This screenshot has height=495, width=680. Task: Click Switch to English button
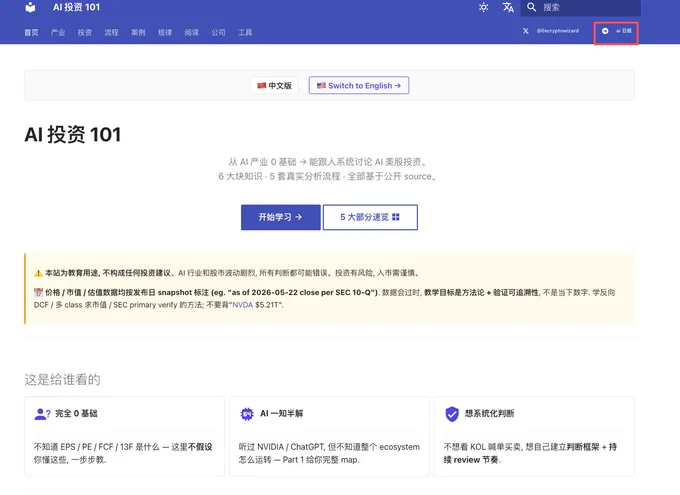pos(359,85)
